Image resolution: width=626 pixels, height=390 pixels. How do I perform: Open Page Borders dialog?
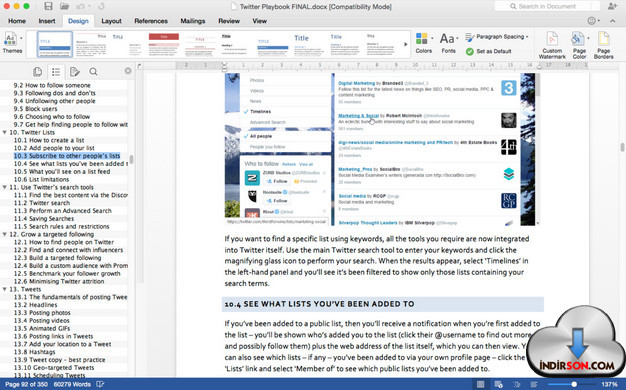(x=603, y=45)
